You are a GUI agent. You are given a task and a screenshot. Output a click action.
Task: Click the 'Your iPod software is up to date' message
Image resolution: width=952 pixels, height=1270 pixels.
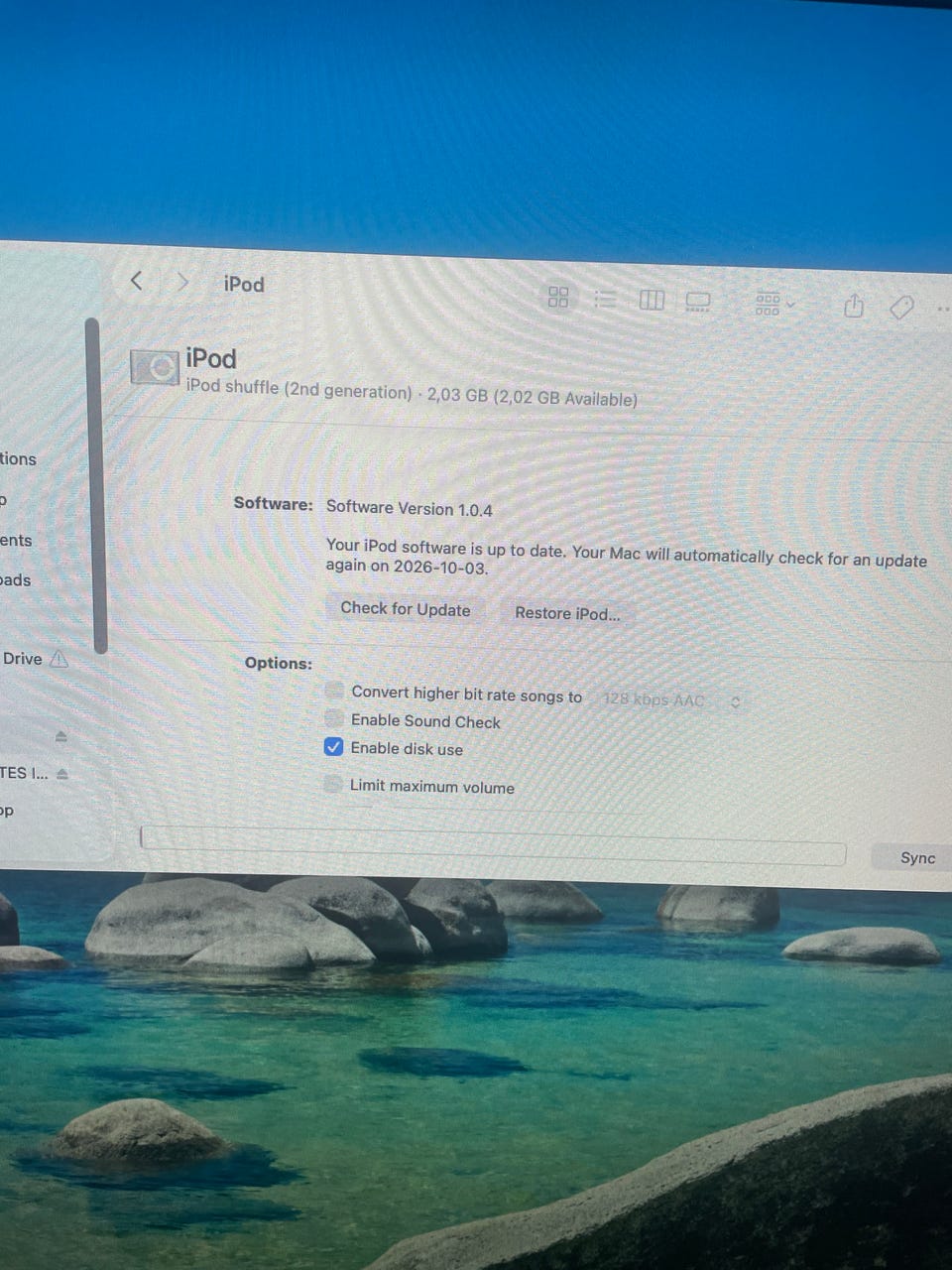pos(627,557)
